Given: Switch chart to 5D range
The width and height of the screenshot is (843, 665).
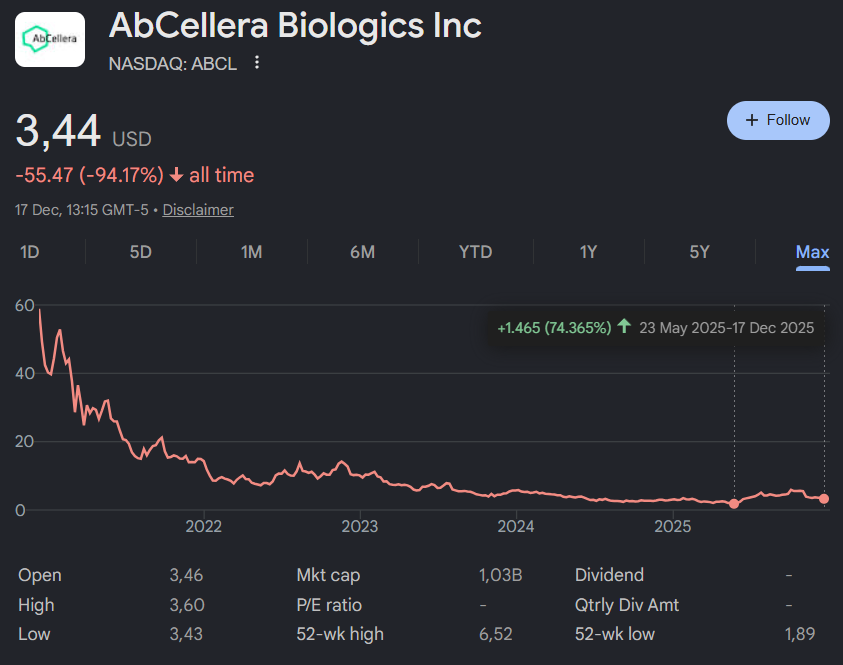Looking at the screenshot, I should (141, 252).
